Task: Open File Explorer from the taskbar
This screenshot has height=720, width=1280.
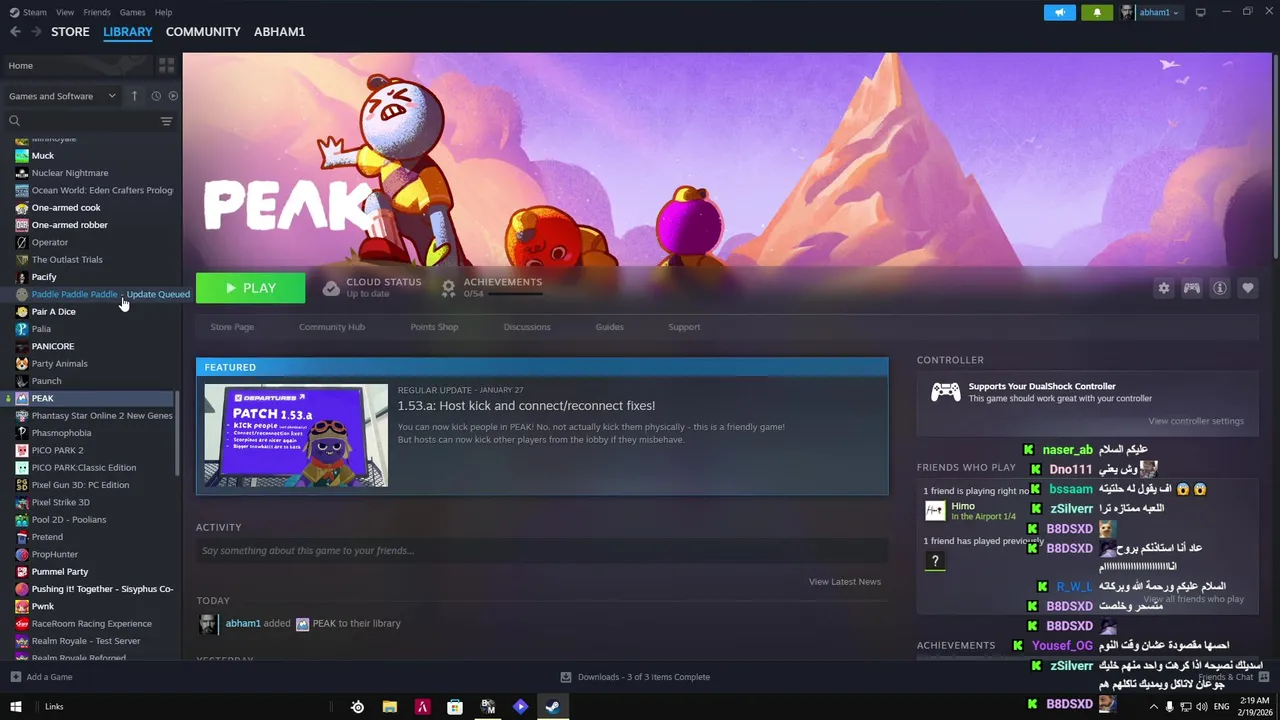Action: pyautogui.click(x=390, y=706)
